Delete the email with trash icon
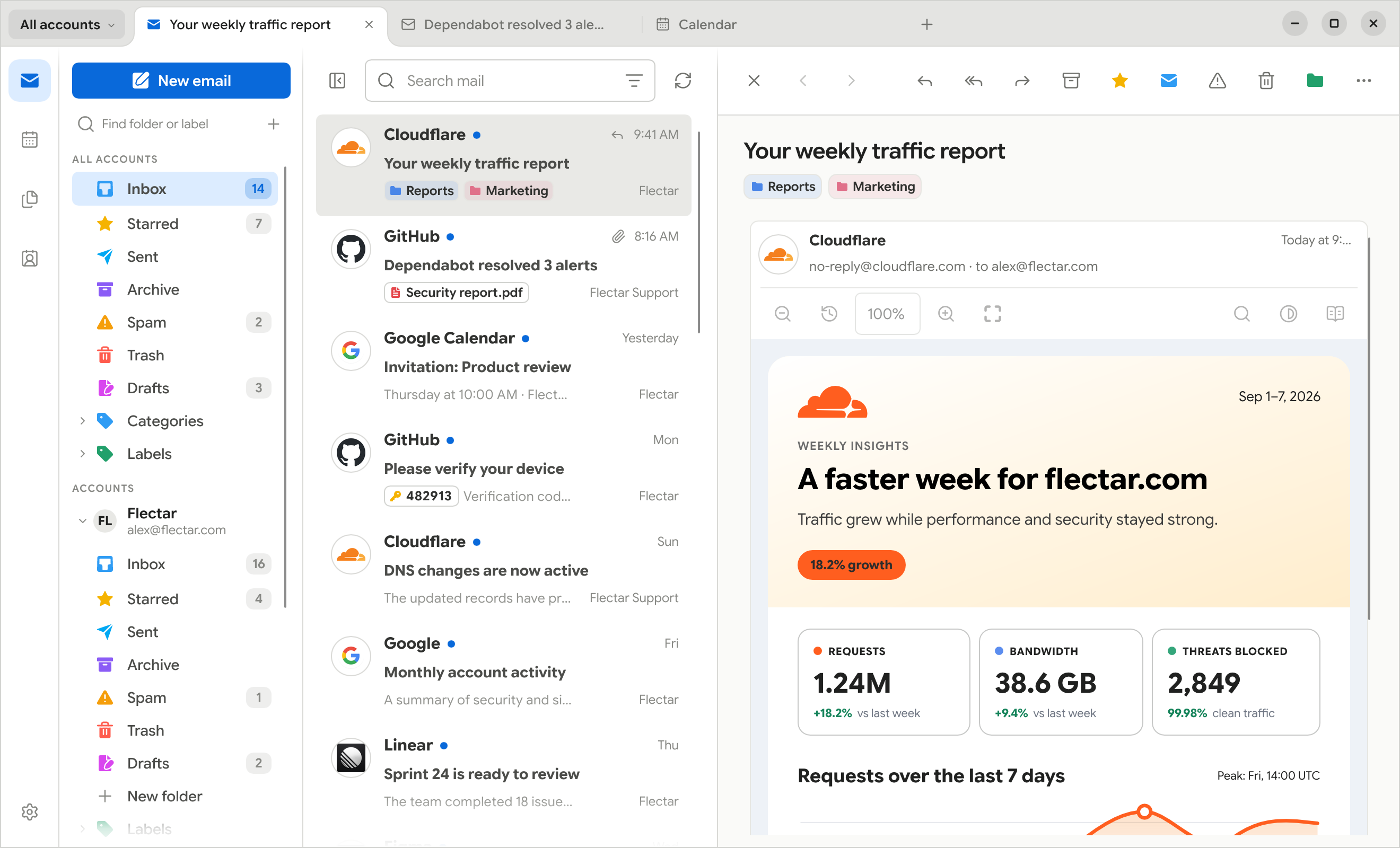This screenshot has width=1400, height=848. (x=1266, y=81)
